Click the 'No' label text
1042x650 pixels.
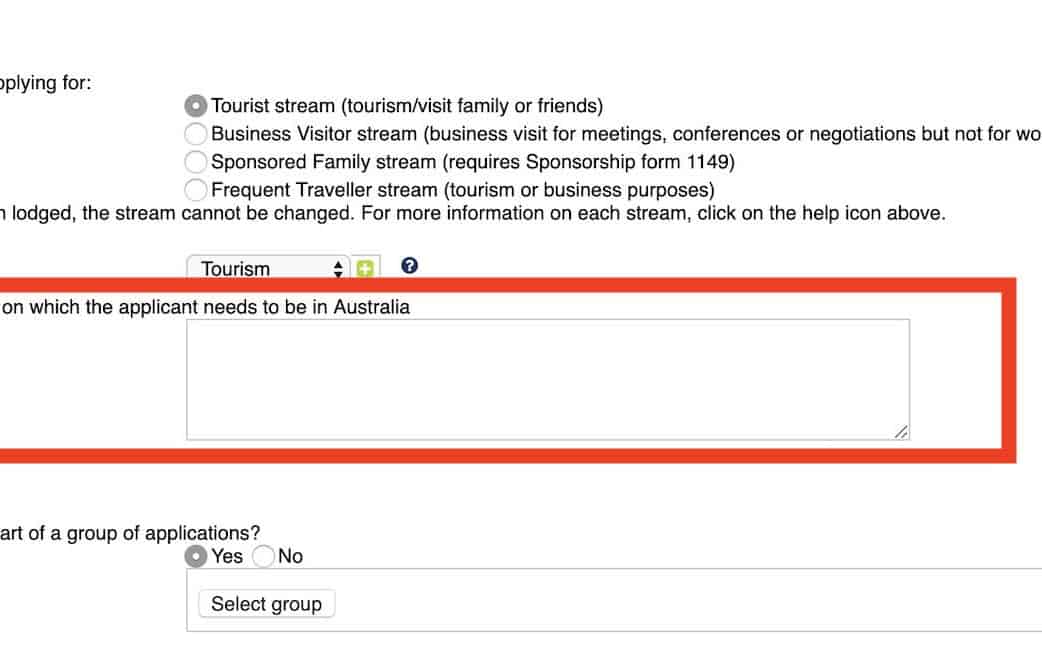click(x=290, y=556)
